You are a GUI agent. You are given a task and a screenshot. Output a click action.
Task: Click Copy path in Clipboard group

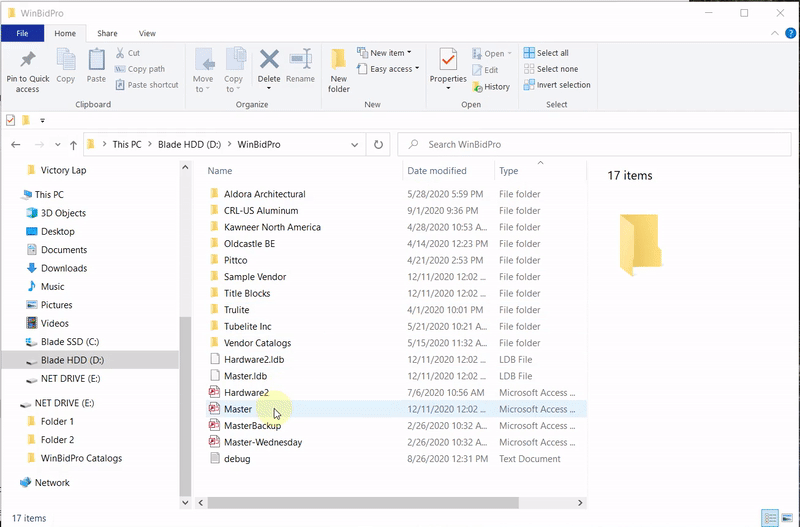140,69
